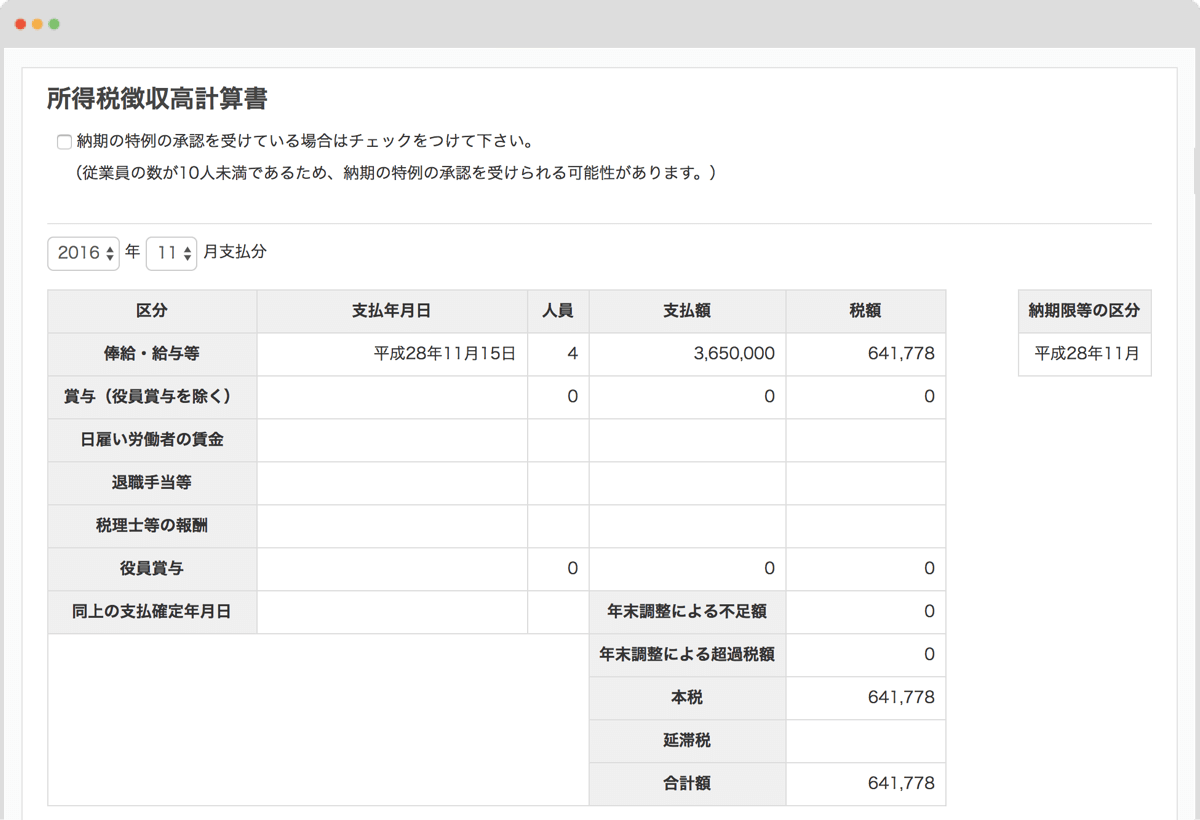Click the 納期限等の区分 header
Image resolution: width=1200 pixels, height=820 pixels.
(1085, 311)
